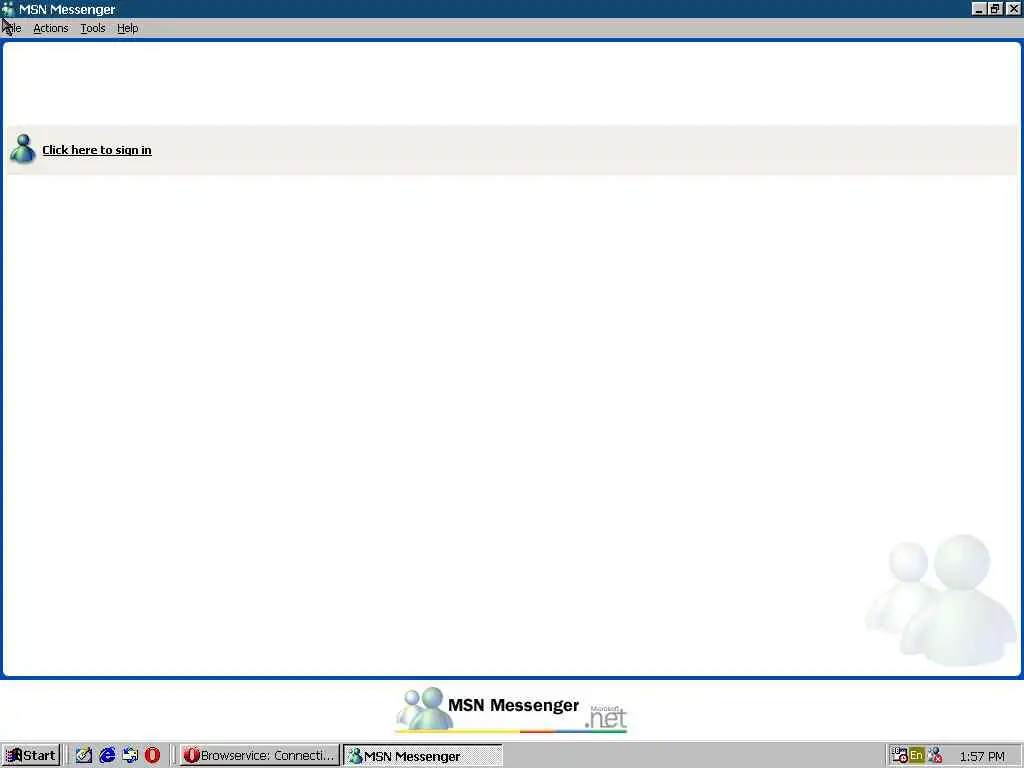Open the Help menu
1024x768 pixels.
127,28
